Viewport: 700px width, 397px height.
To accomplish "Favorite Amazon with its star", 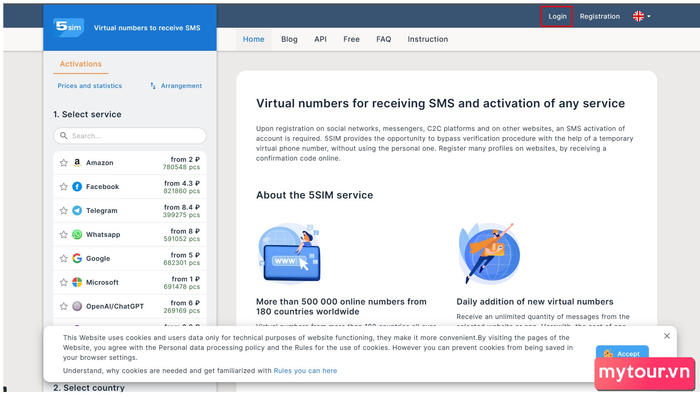I will 63,163.
